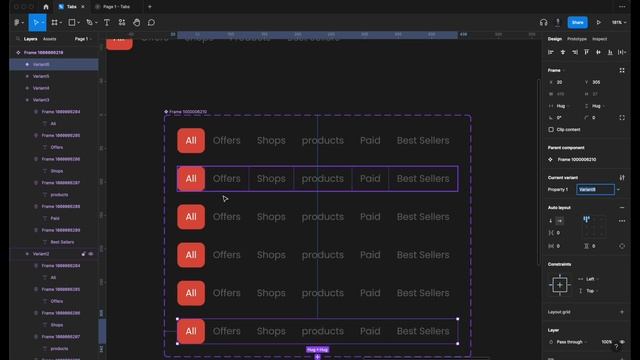Open the Help question mark button
The width and height of the screenshot is (640, 360).
pos(616,347)
